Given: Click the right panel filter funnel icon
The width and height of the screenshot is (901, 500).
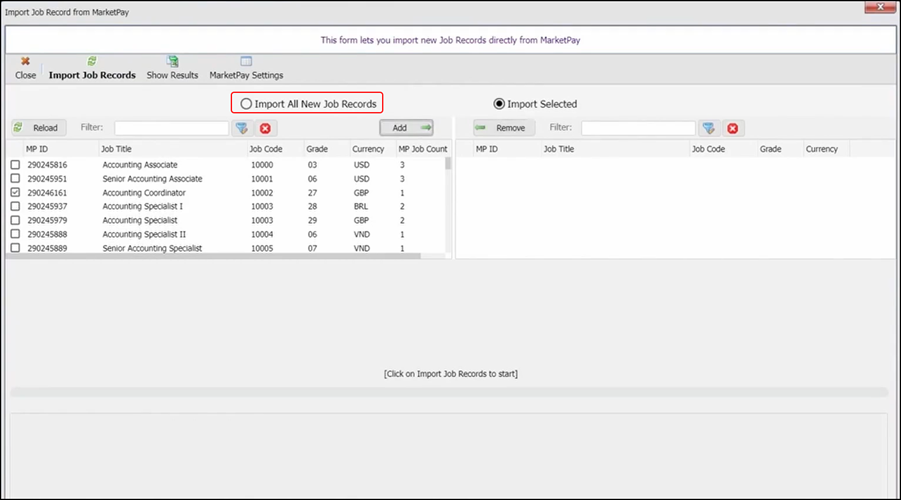Looking at the screenshot, I should coord(708,128).
